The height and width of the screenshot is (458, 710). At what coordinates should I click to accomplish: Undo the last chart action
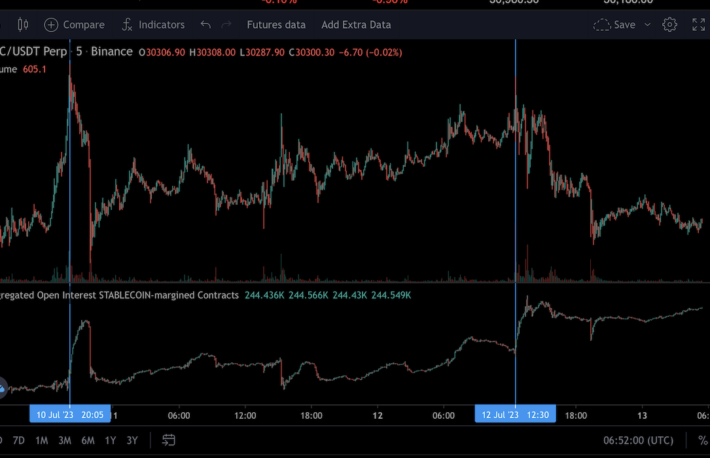click(206, 24)
